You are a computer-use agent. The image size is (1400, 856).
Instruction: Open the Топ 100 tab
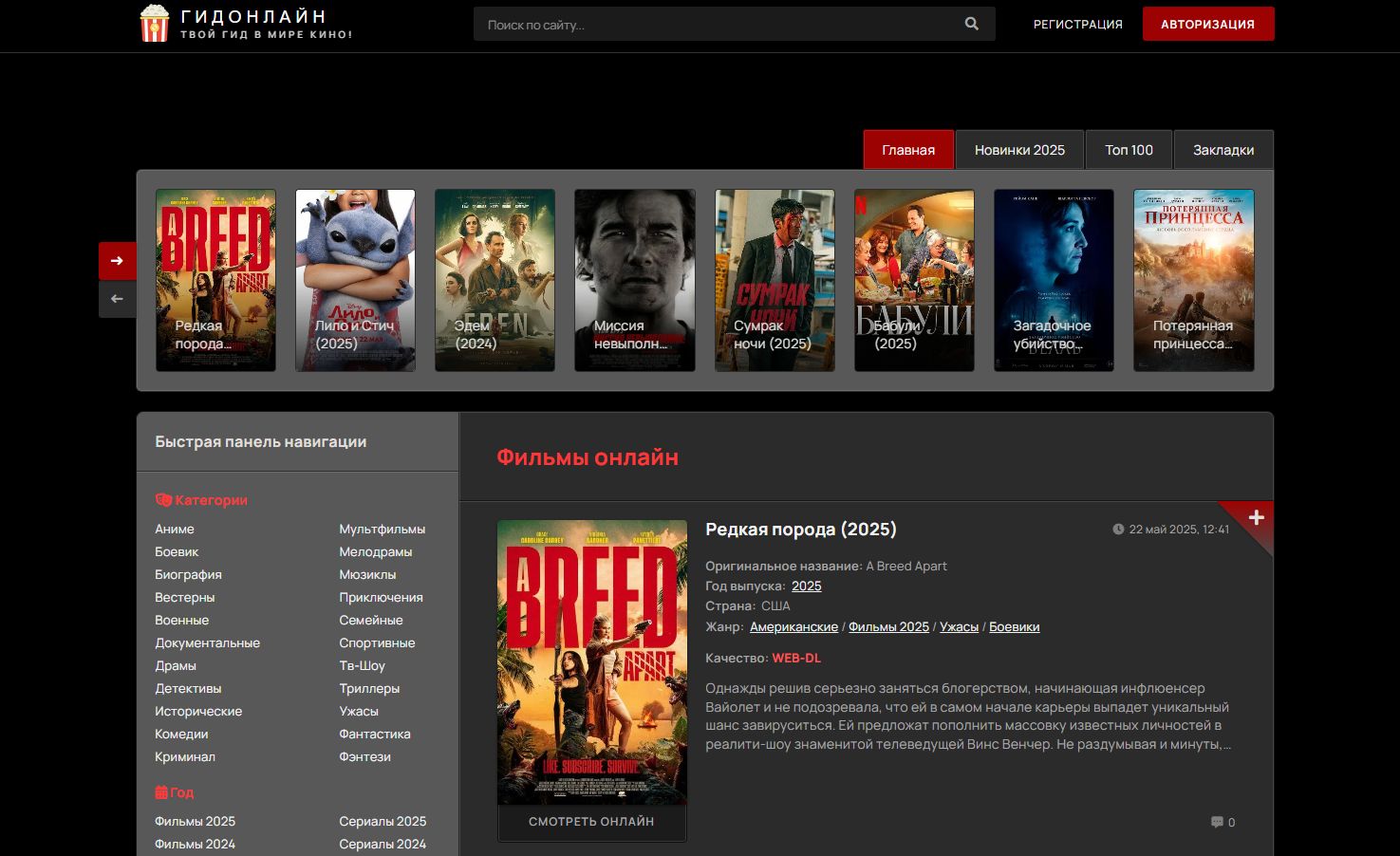click(1129, 150)
